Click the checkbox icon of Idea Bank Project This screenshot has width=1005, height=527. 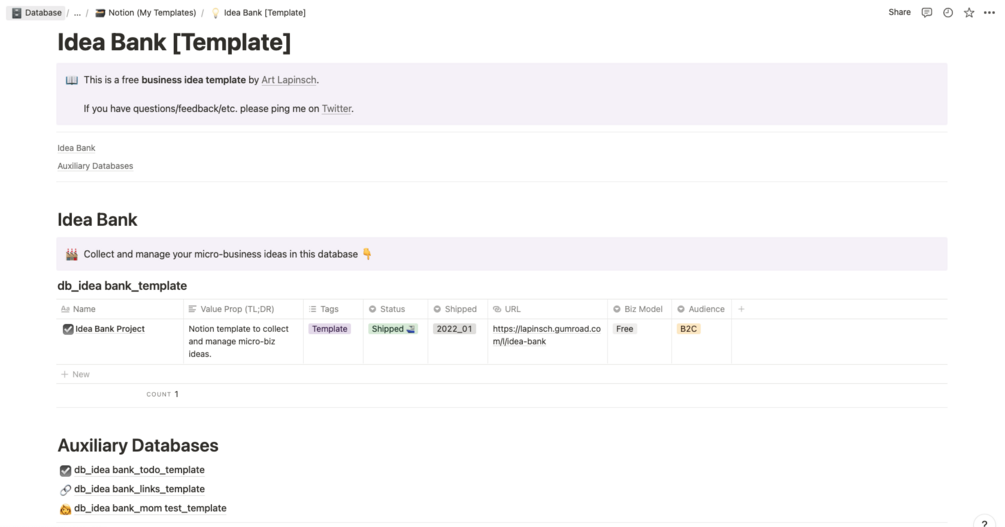click(x=67, y=329)
